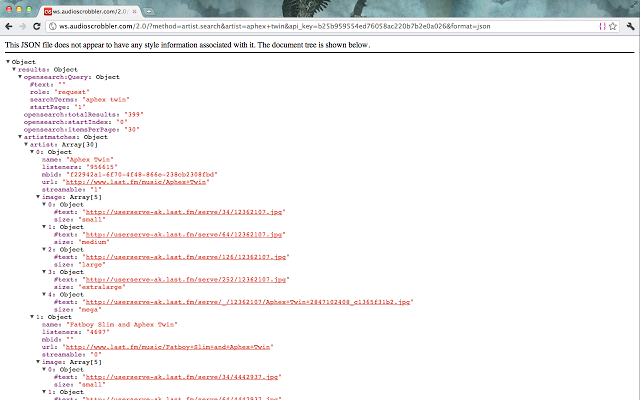Collapse the opensearch:Query node
Screen dimensions: 640x400
[x=20, y=77]
